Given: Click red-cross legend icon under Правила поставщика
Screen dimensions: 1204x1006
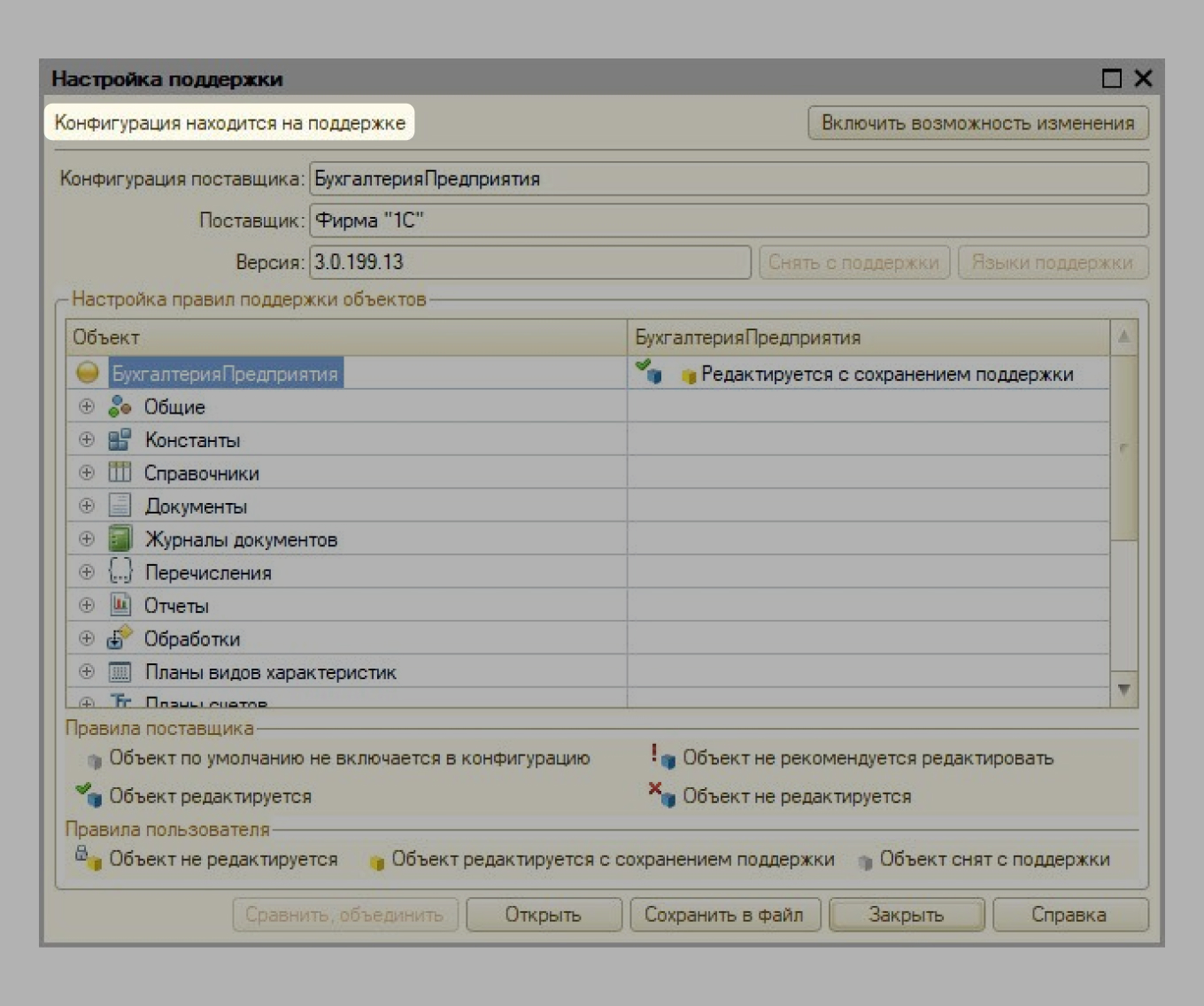Looking at the screenshot, I should coord(662,793).
